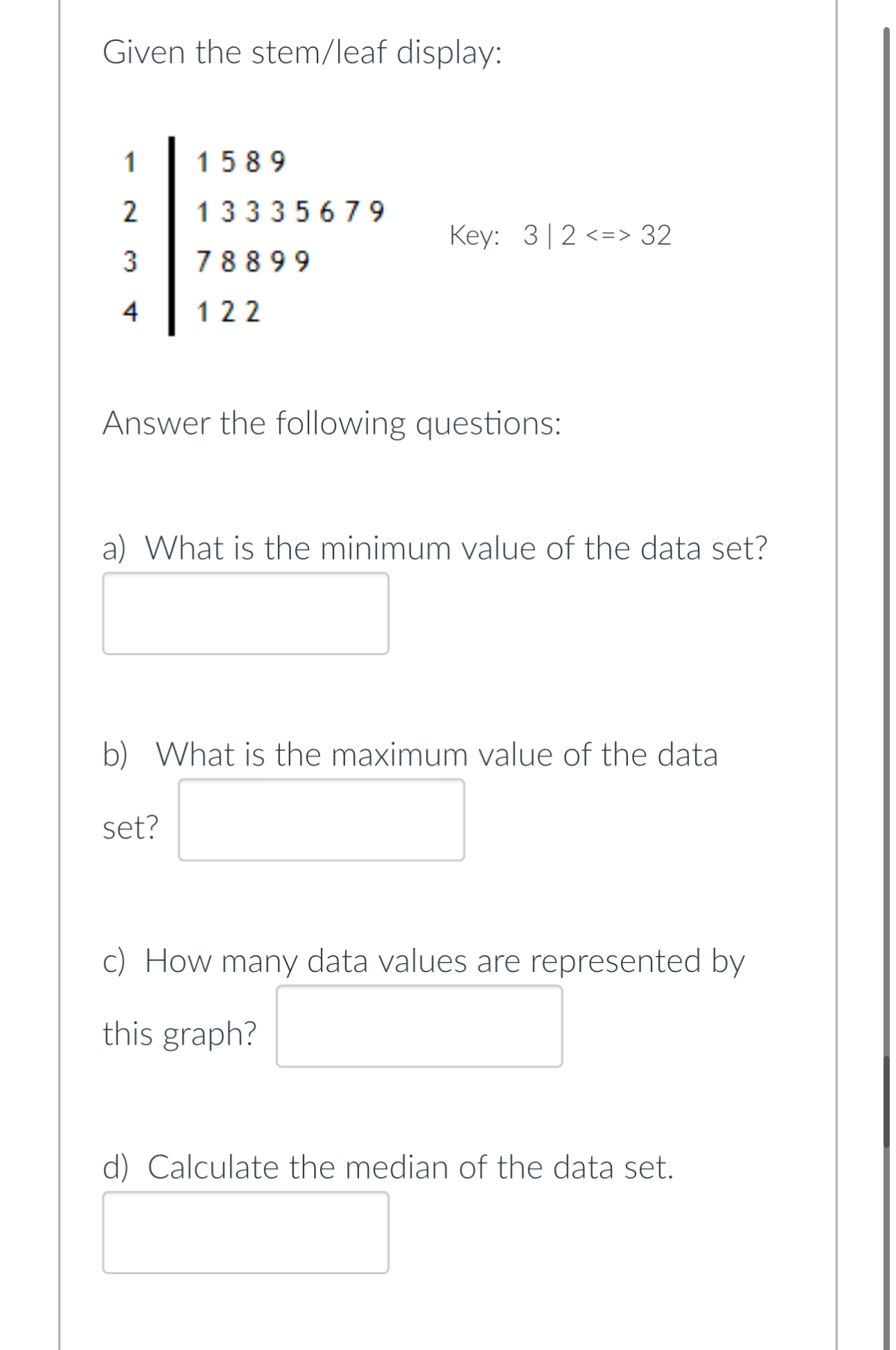Click stem row 2 in the display
Screen dimensions: 896x1350
pyautogui.click(x=130, y=211)
